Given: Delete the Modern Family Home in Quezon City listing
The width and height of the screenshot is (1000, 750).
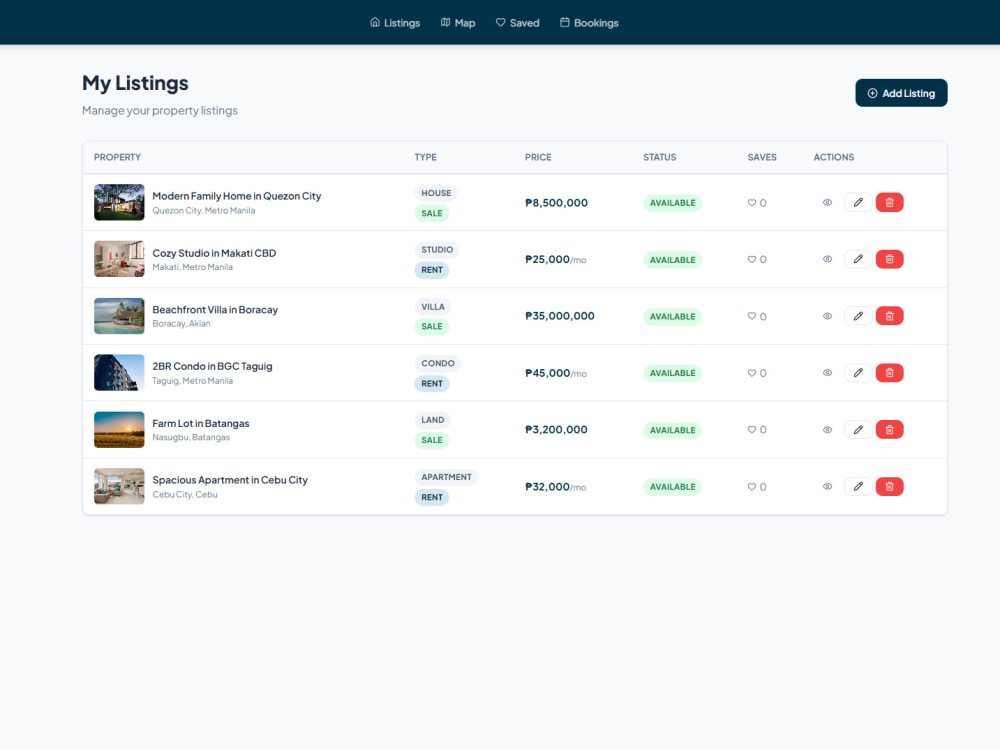Looking at the screenshot, I should 889,203.
